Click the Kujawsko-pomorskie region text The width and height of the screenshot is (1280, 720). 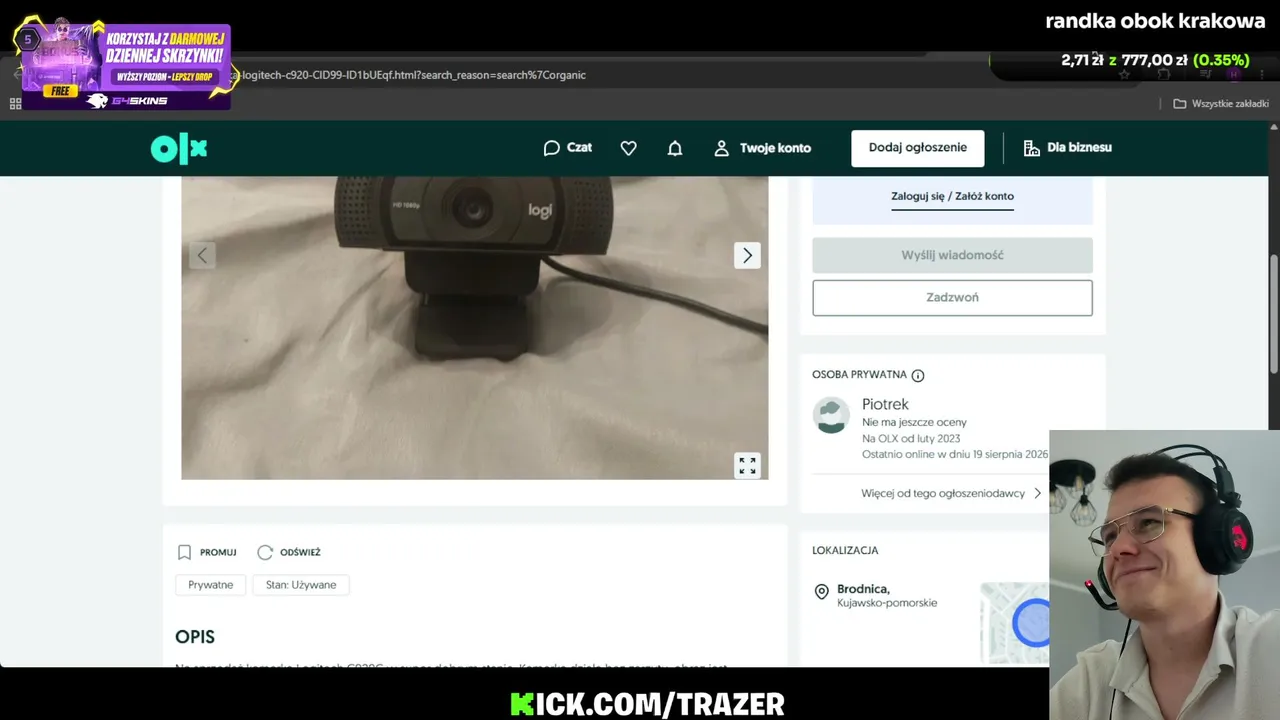coord(887,603)
